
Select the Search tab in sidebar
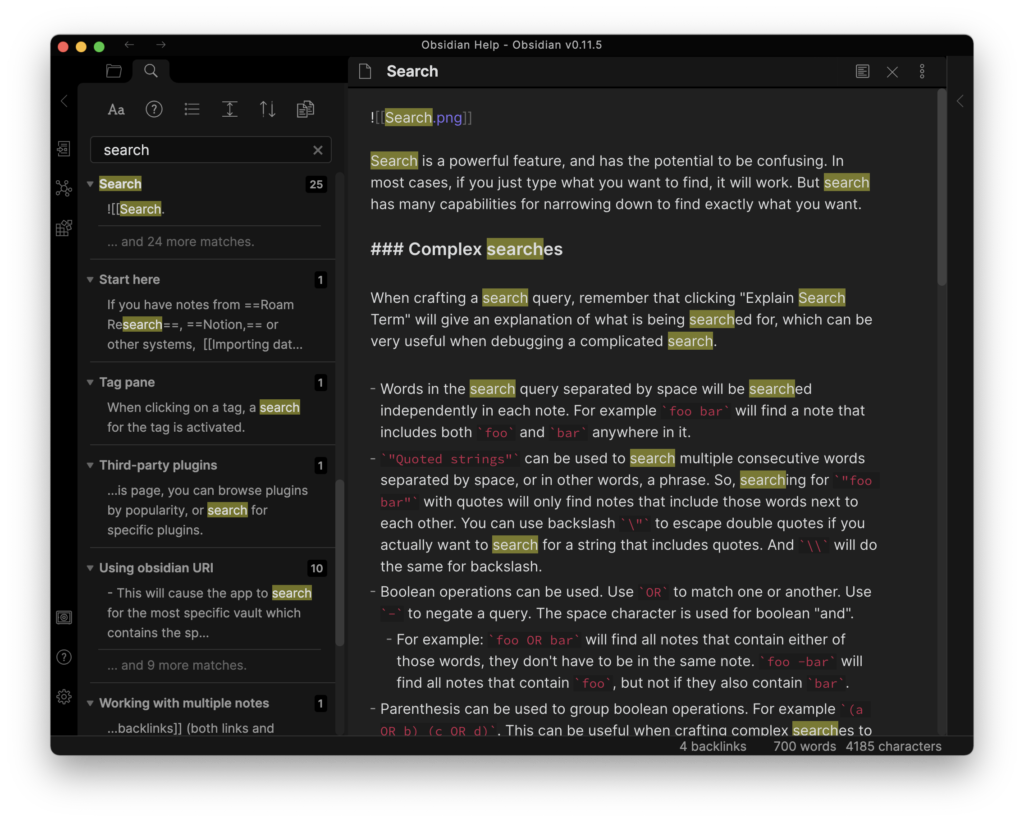point(151,71)
